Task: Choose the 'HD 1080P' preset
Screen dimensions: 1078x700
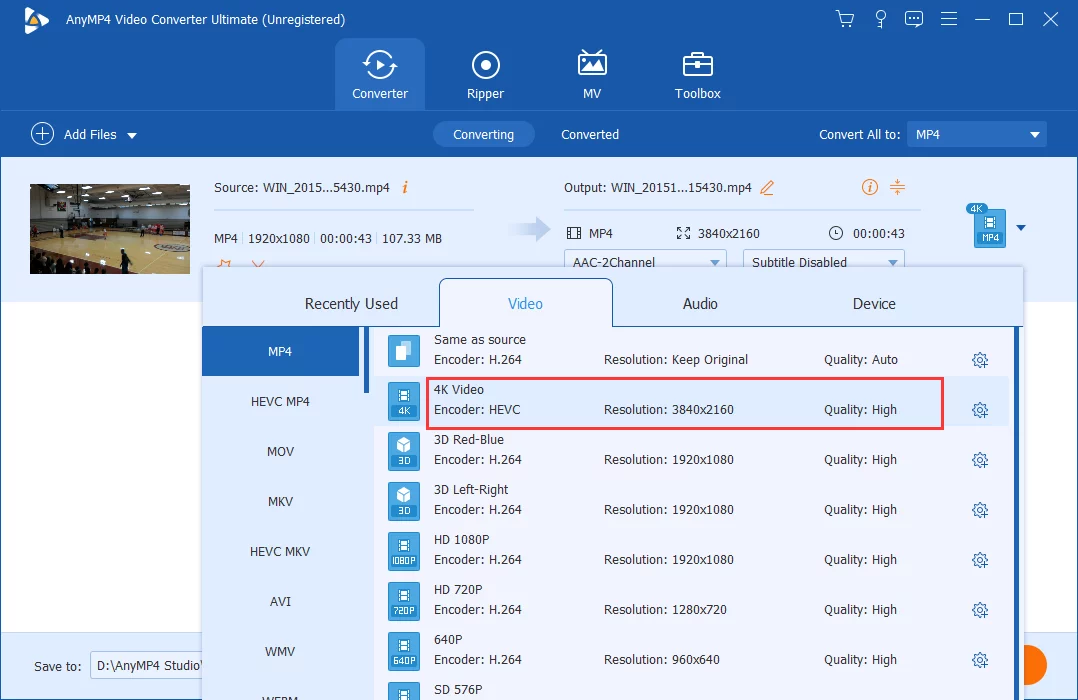Action: click(691, 551)
